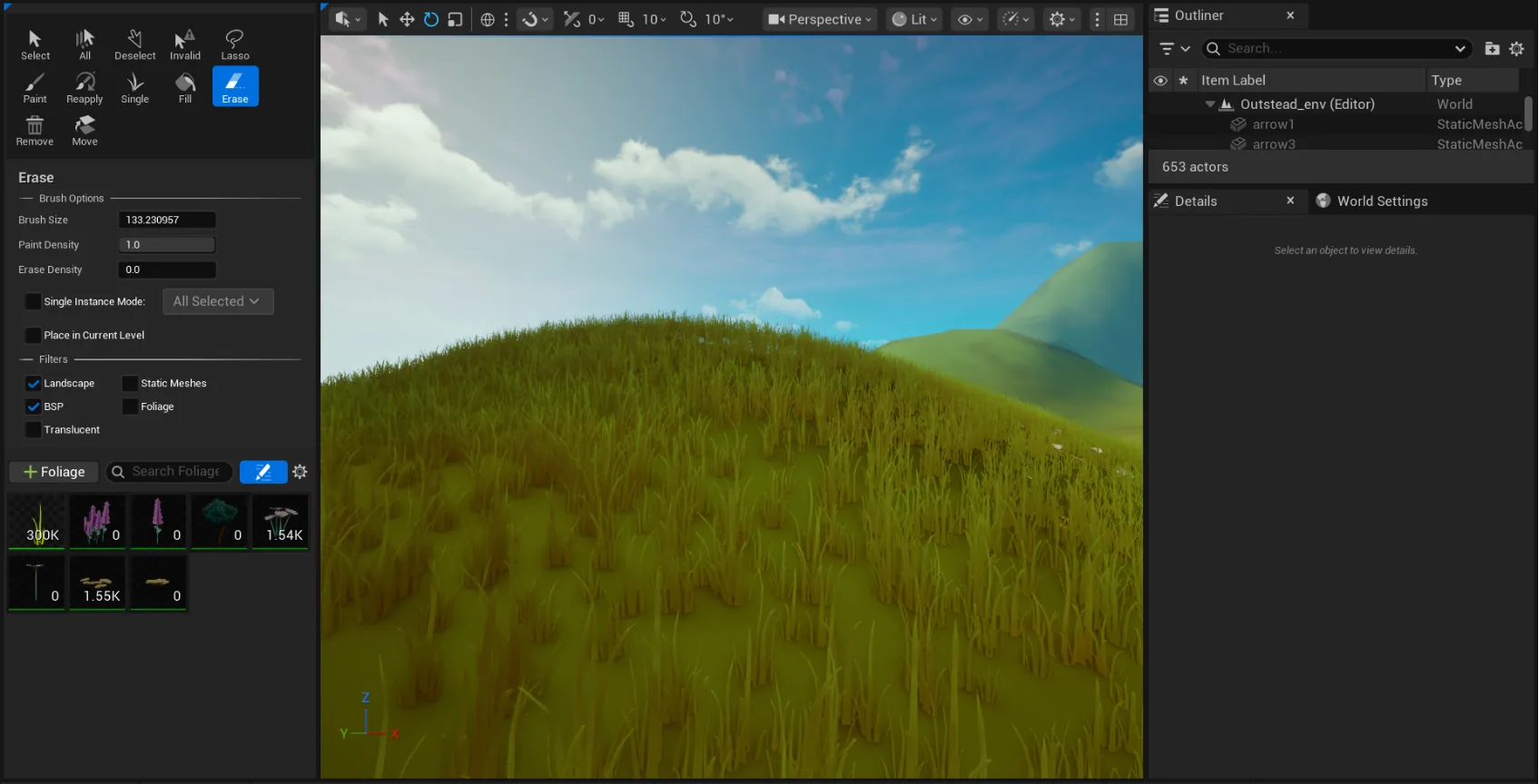
Task: Click the pinned star column header in Outliner
Action: click(x=1183, y=80)
